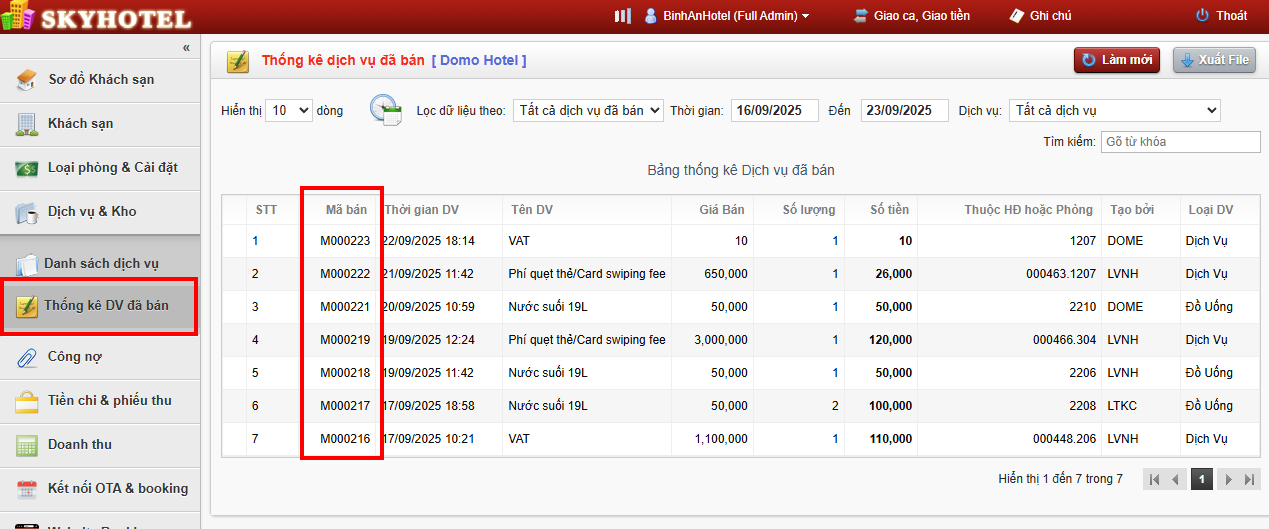1269x529 pixels.
Task: Expand the 'Tất cả dịch vụ đã bán' filter
Action: (x=588, y=110)
